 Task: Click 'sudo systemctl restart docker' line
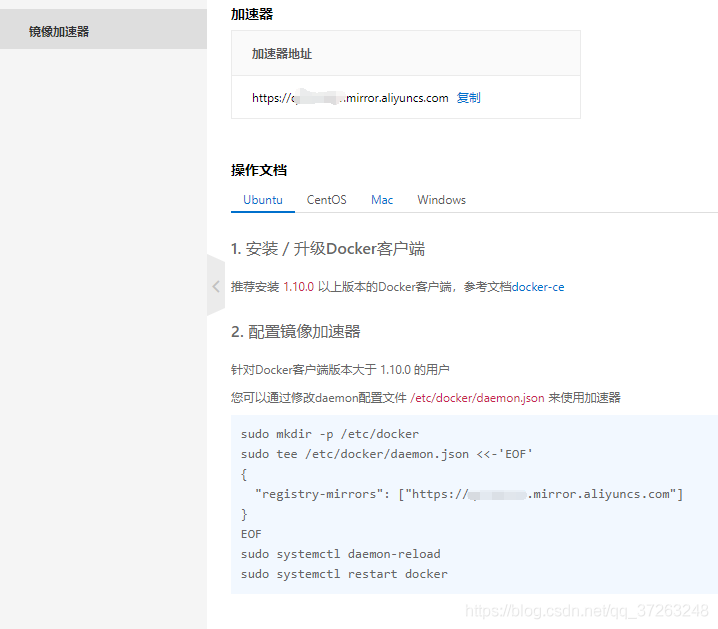coord(344,574)
